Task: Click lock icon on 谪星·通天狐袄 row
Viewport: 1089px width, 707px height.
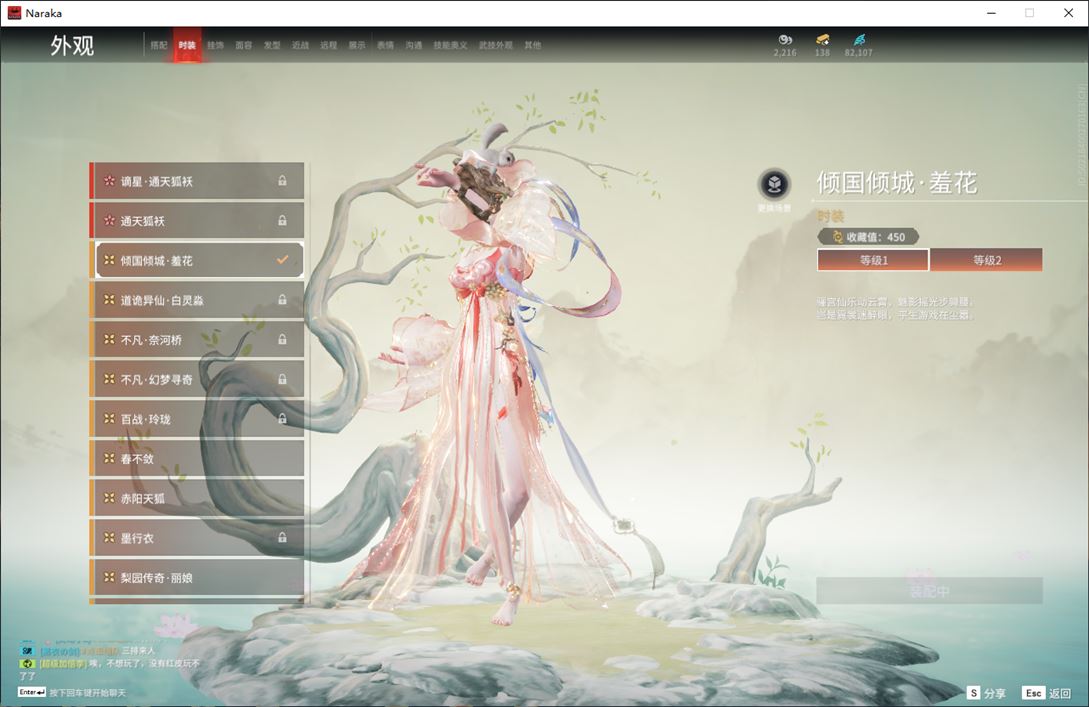Action: coord(282,181)
